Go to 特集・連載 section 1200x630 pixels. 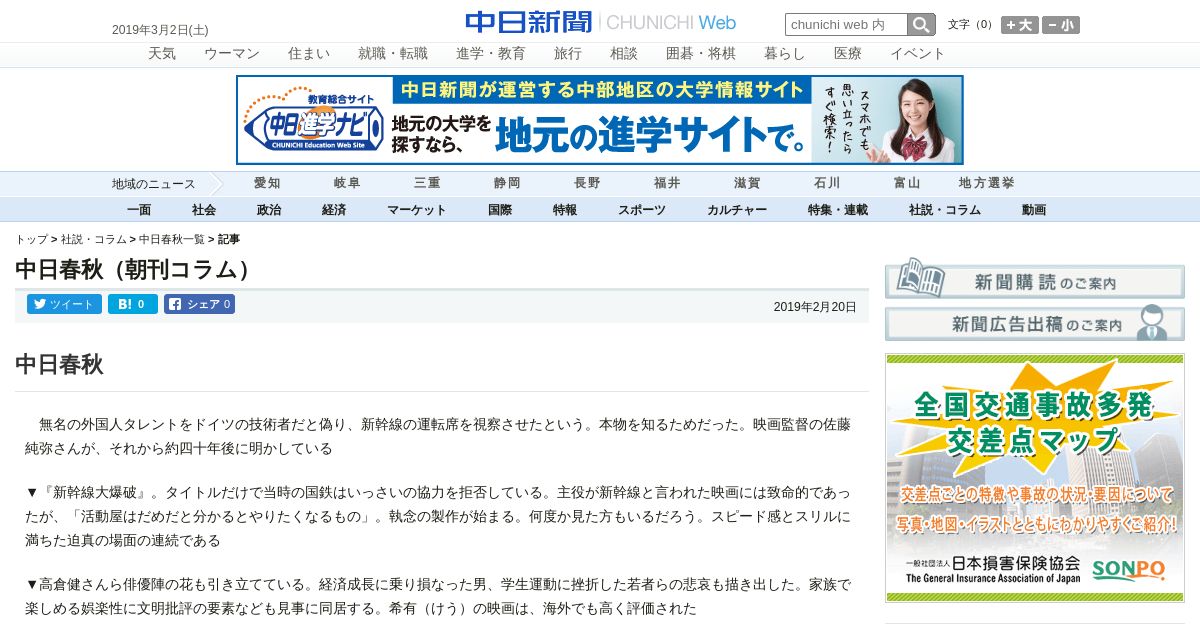pos(838,210)
